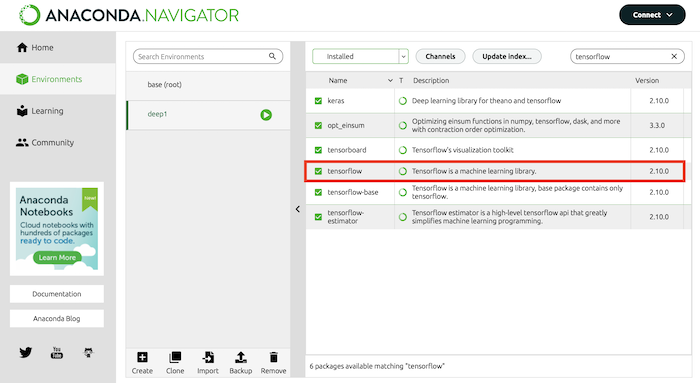
Task: Toggle the tensorboard package checkbox
Action: point(318,150)
